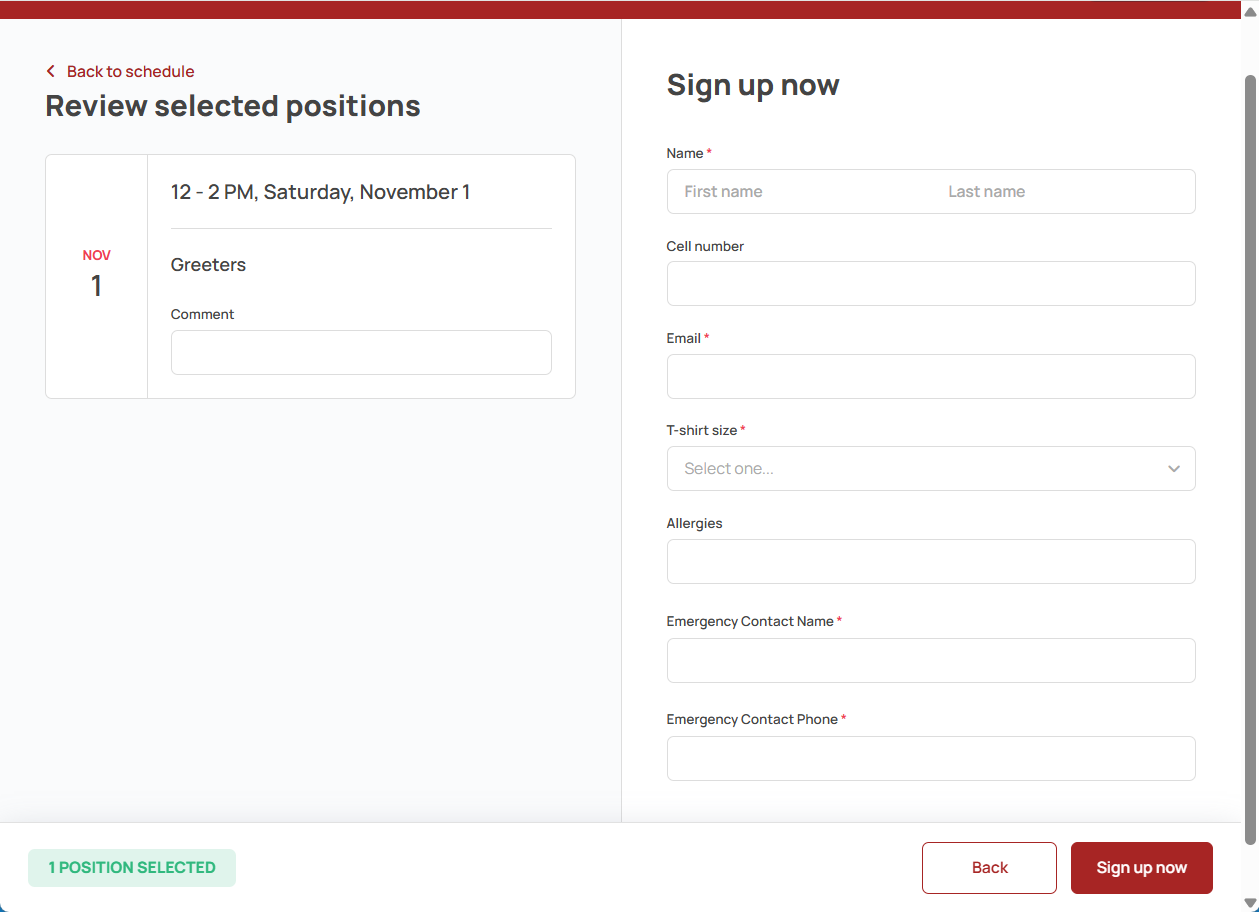Viewport: 1259px width, 912px height.
Task: Click the 12 - 2 PM Saturday heading
Action: pyautogui.click(x=320, y=192)
